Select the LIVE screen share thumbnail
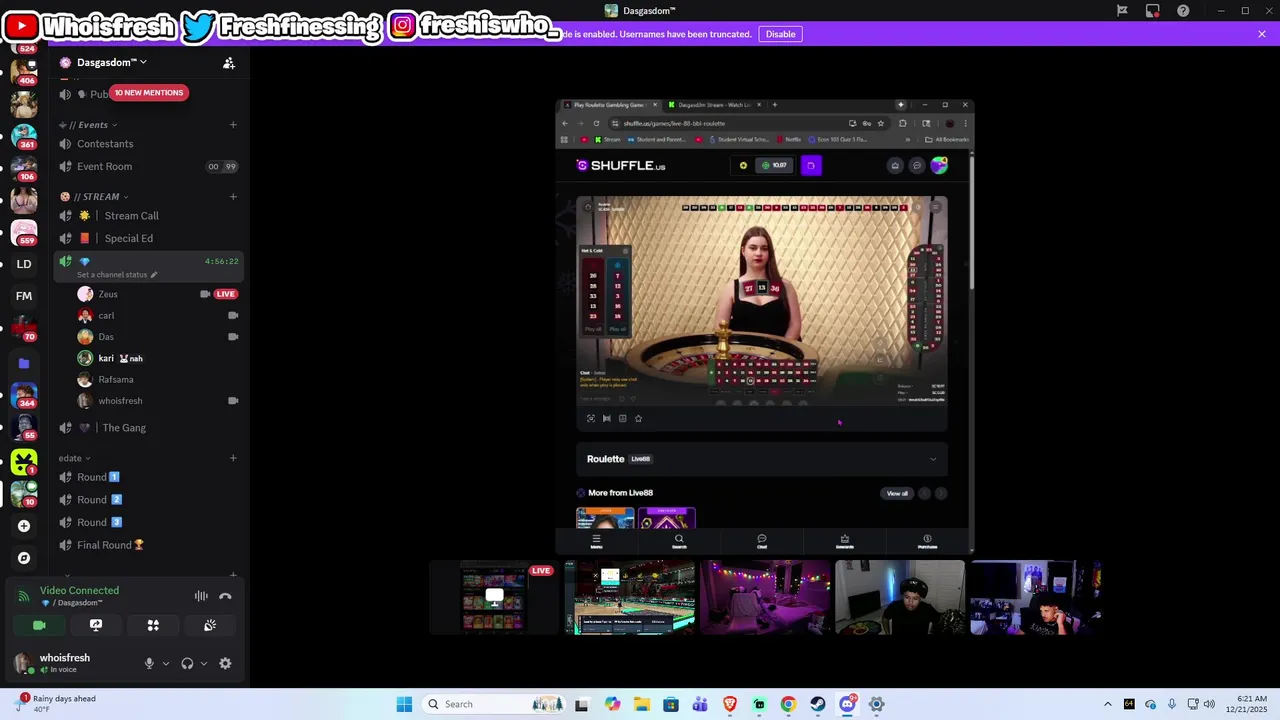The width and height of the screenshot is (1280, 720). click(494, 597)
